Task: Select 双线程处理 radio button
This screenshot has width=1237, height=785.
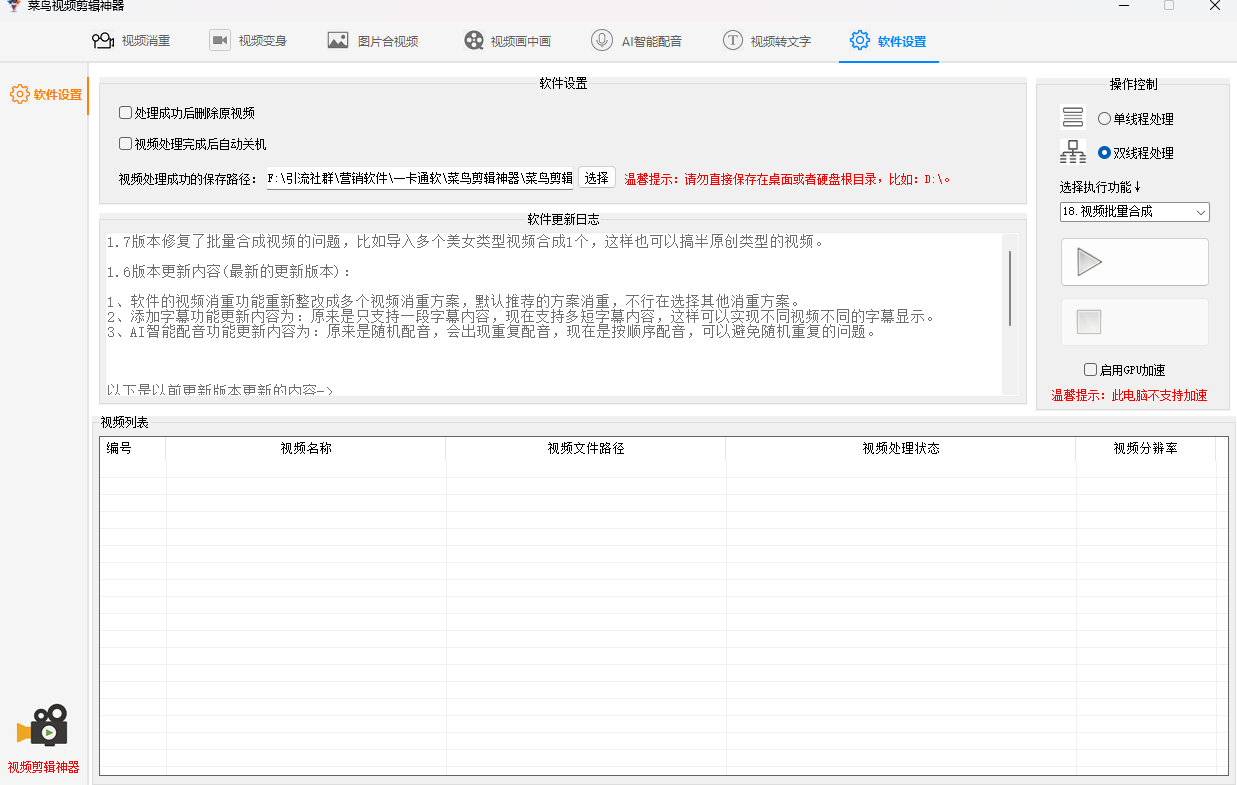Action: [1104, 153]
